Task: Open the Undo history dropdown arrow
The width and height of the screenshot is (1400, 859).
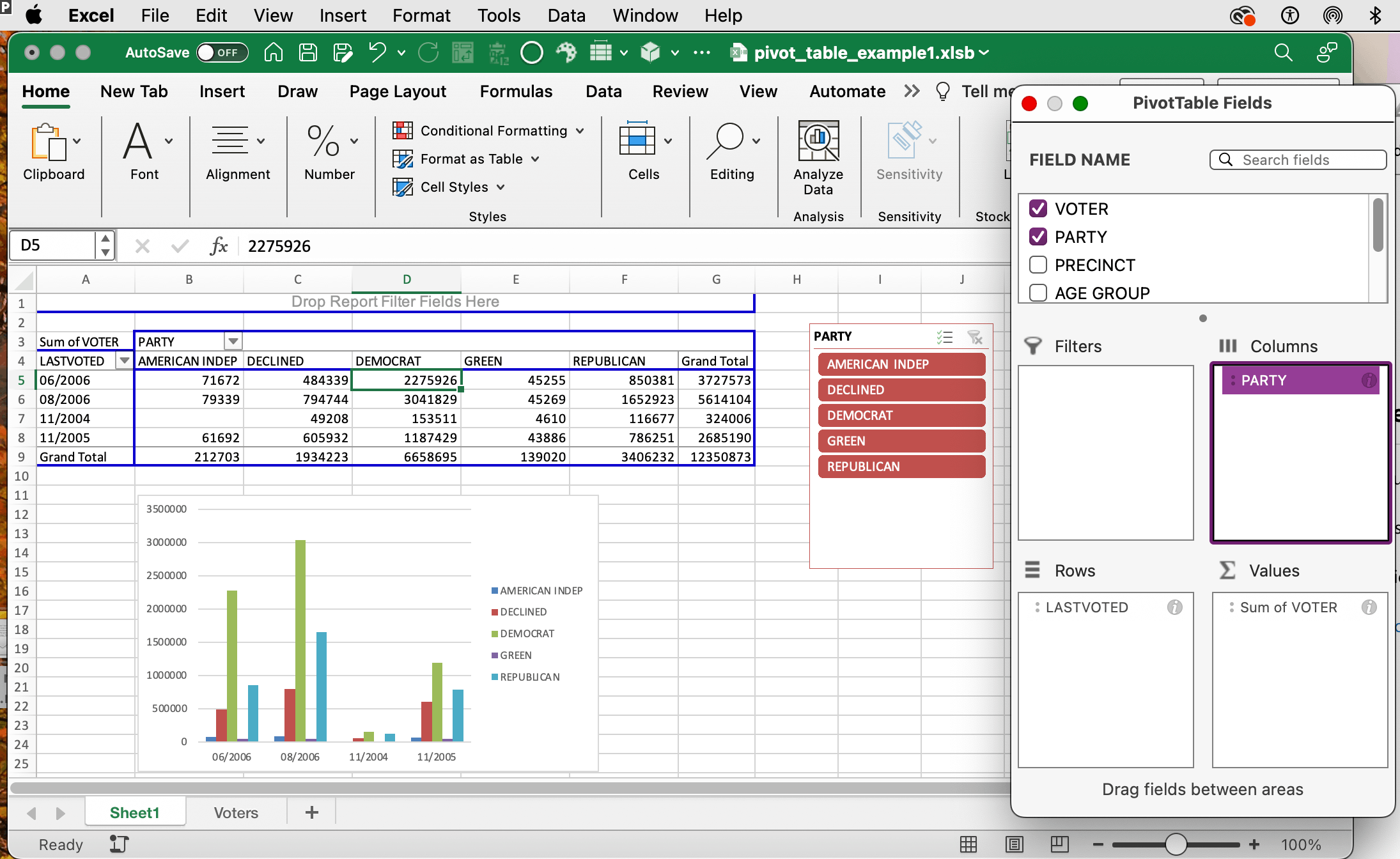Action: coord(401,52)
